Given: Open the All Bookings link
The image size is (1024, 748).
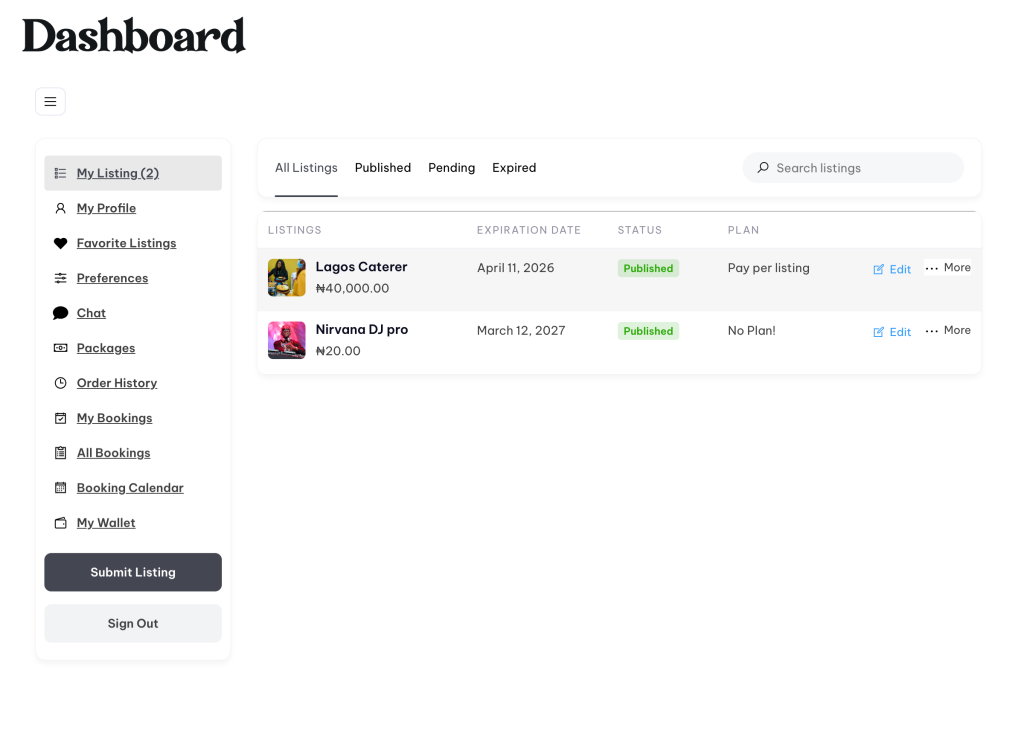Looking at the screenshot, I should pos(113,453).
